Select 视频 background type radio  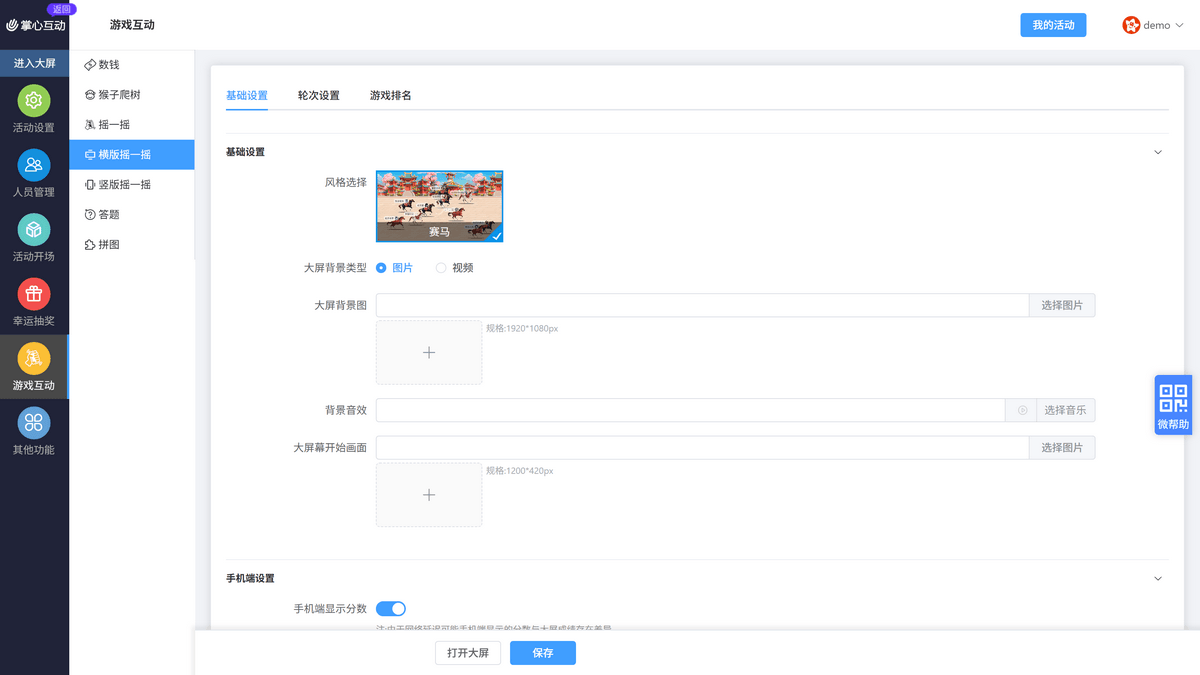441,268
